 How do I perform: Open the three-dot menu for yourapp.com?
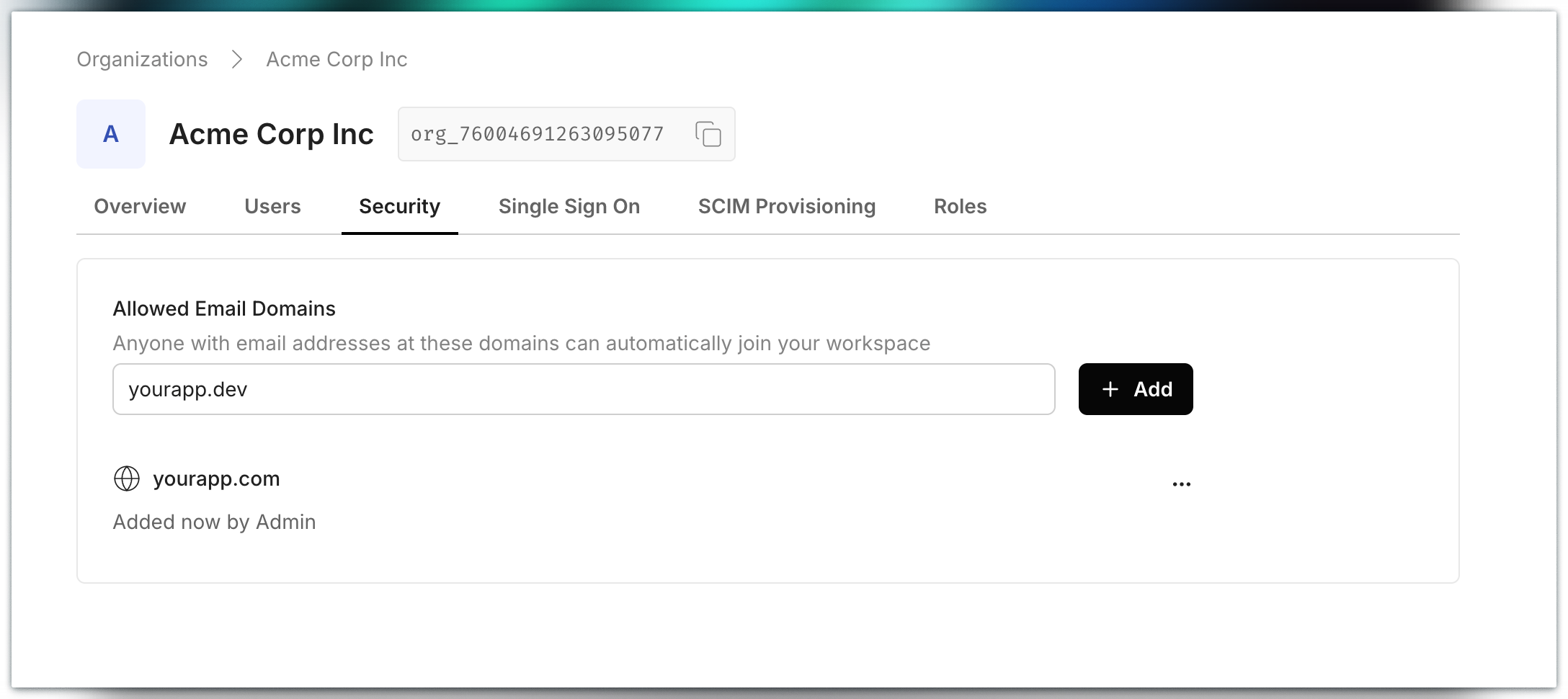(1181, 484)
